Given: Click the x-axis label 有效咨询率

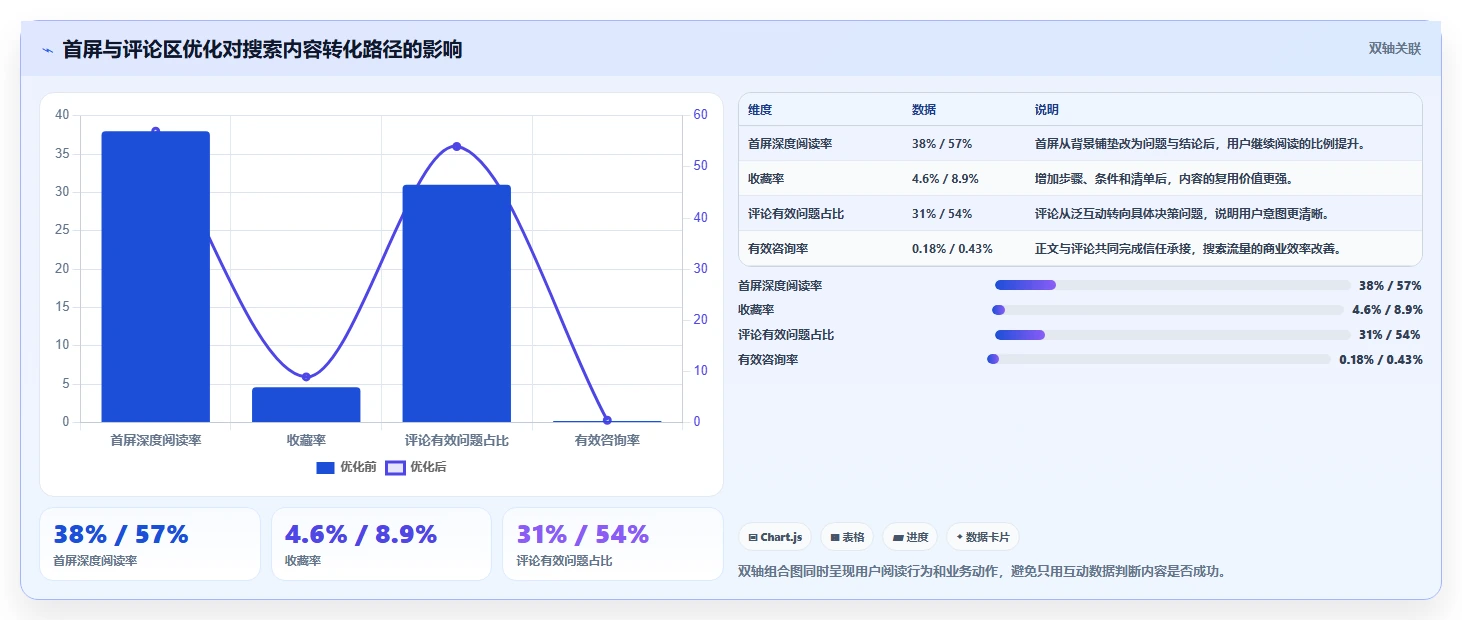Looking at the screenshot, I should tap(607, 440).
